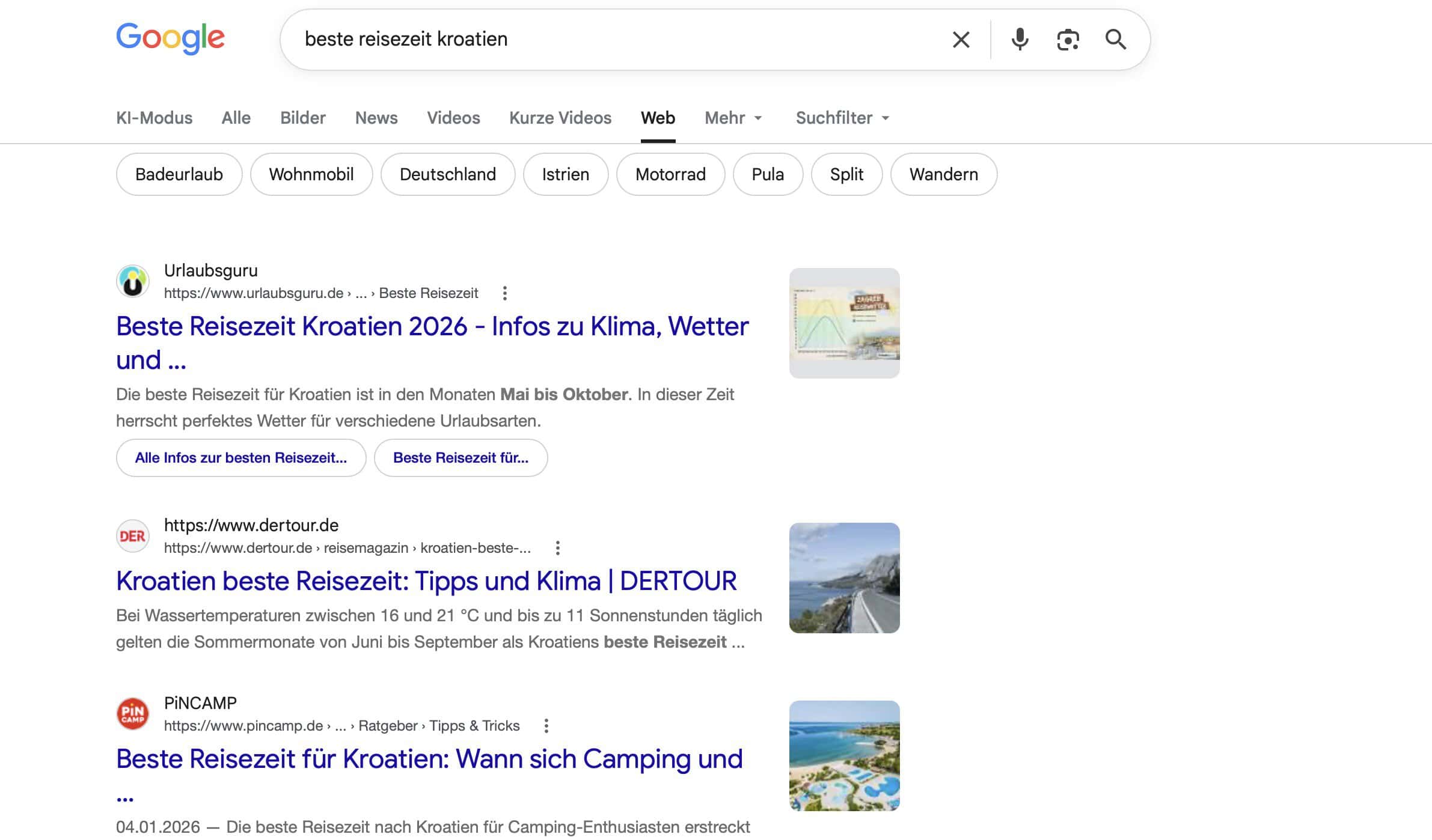Viewport: 1432px width, 840px height.
Task: Select the Istrien filter chip
Action: 566,174
